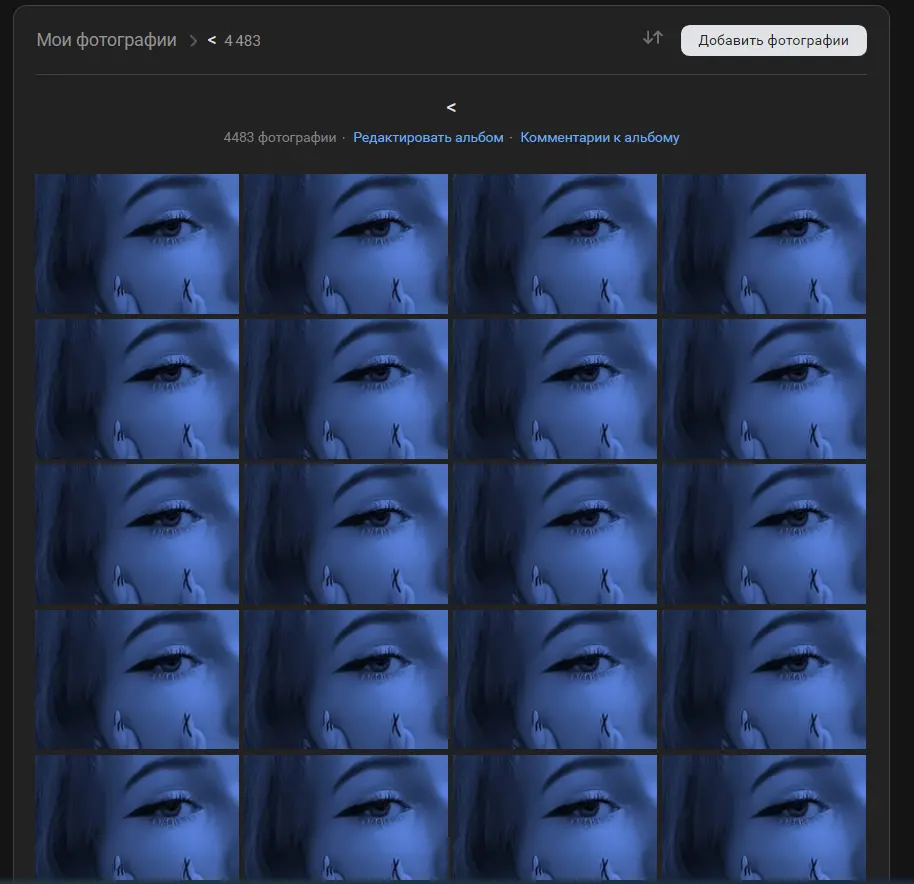Open first photo in the fifth row
This screenshot has width=914, height=884.
[x=137, y=818]
